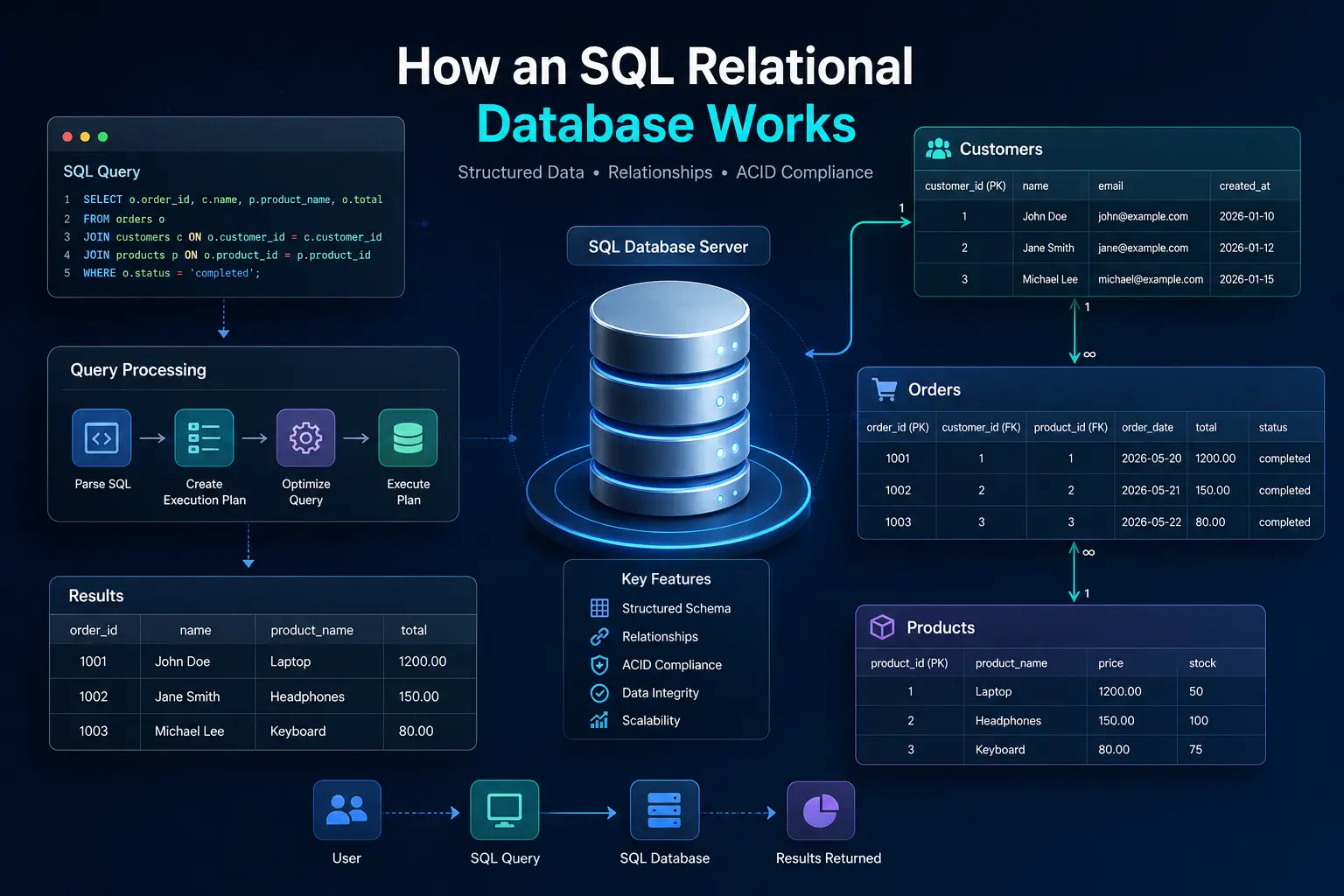
Task: Click the Products cube icon
Action: coord(882,626)
